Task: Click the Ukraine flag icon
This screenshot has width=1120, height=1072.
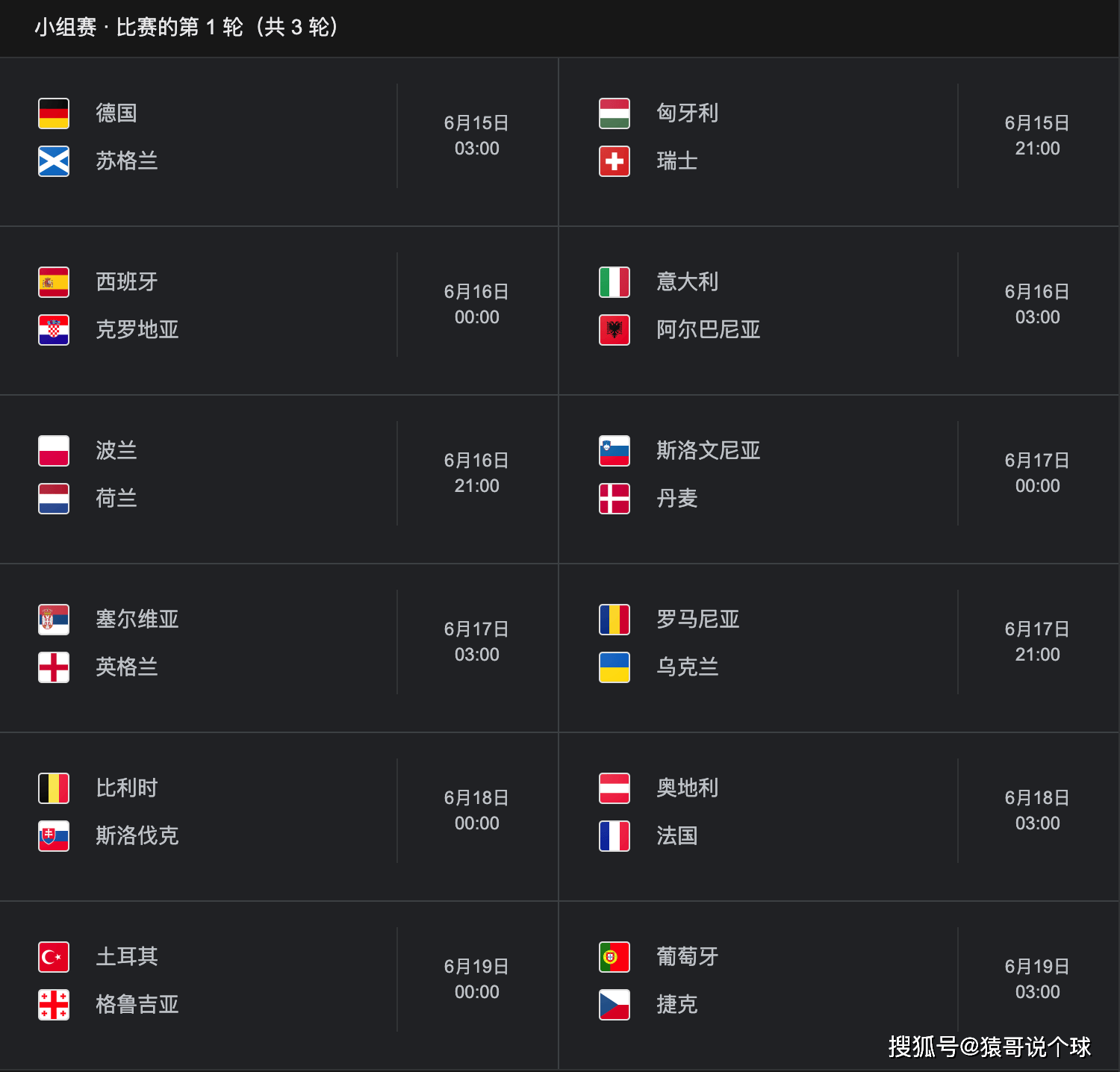Action: 615,667
